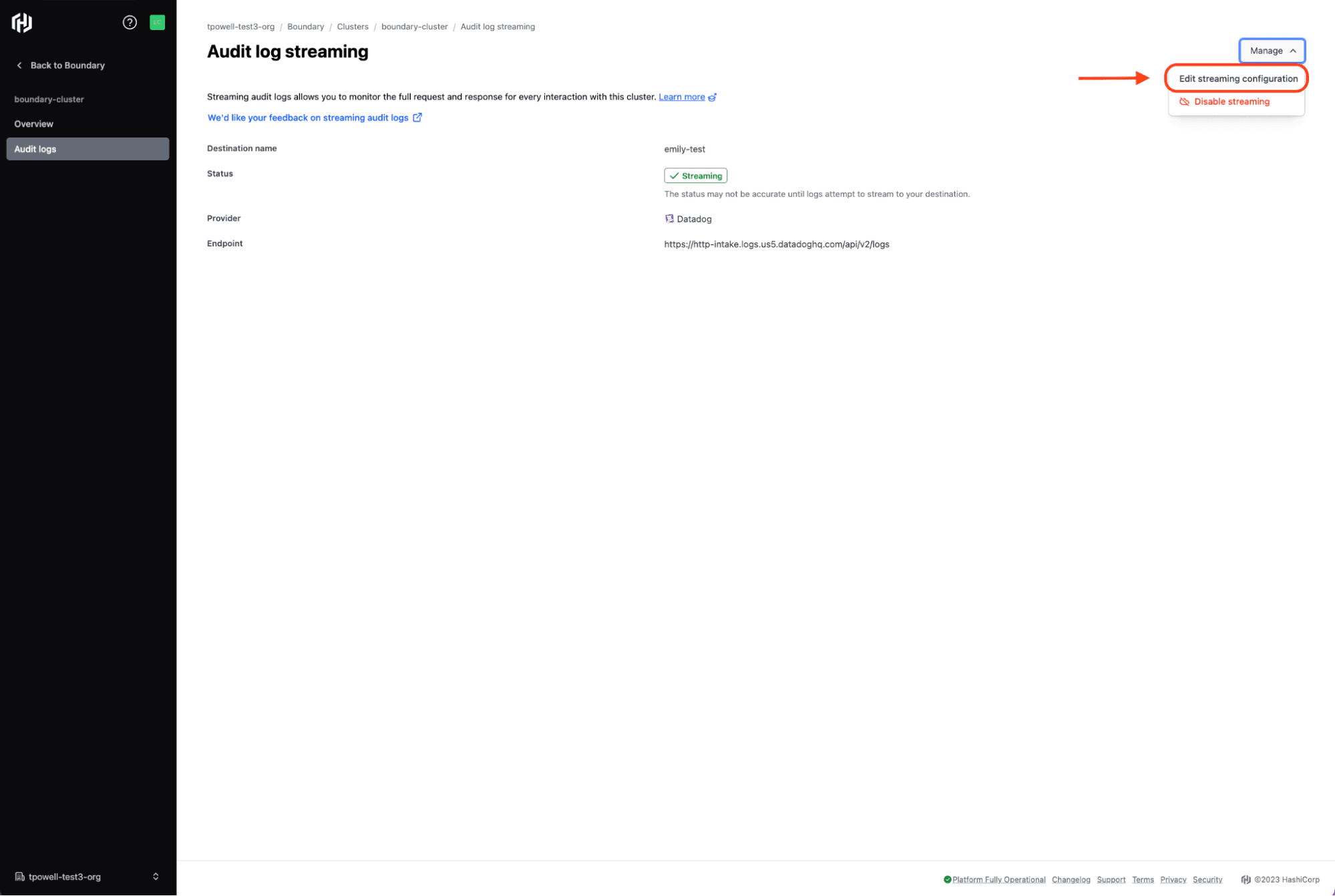This screenshot has height=896, width=1335.
Task: Open the Support footer link
Action: (1111, 879)
